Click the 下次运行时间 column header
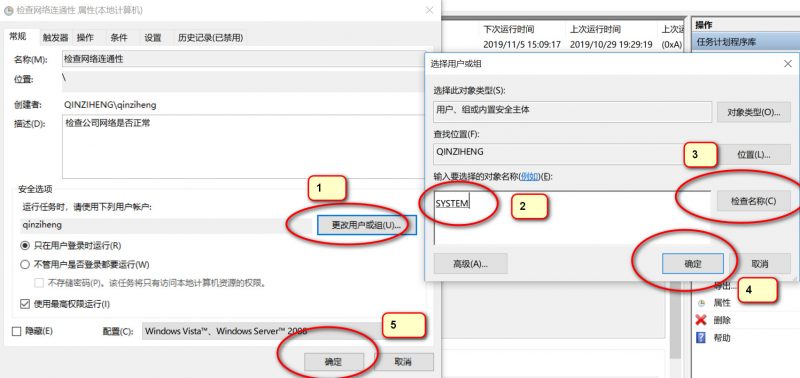This screenshot has width=800, height=378. [508, 30]
